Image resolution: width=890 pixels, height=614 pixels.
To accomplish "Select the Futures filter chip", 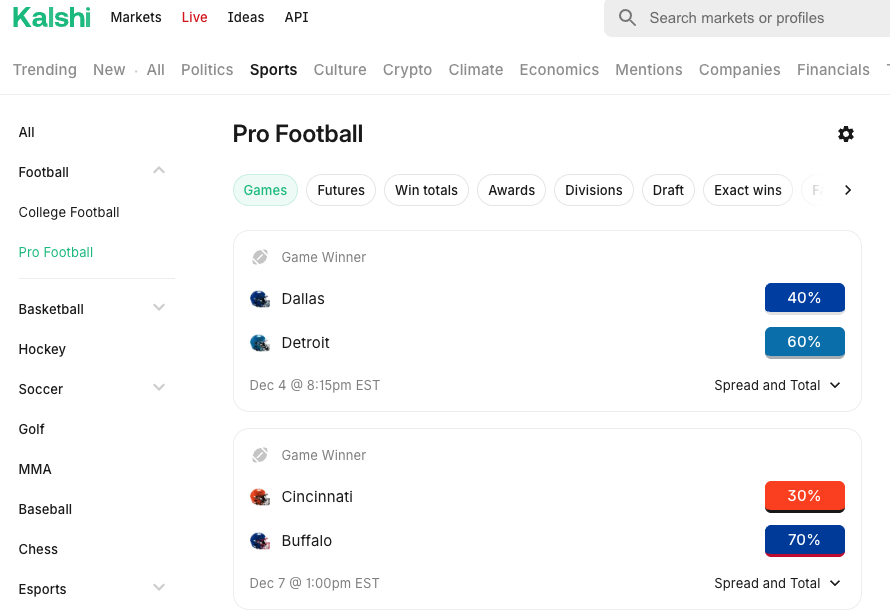I will [x=340, y=189].
